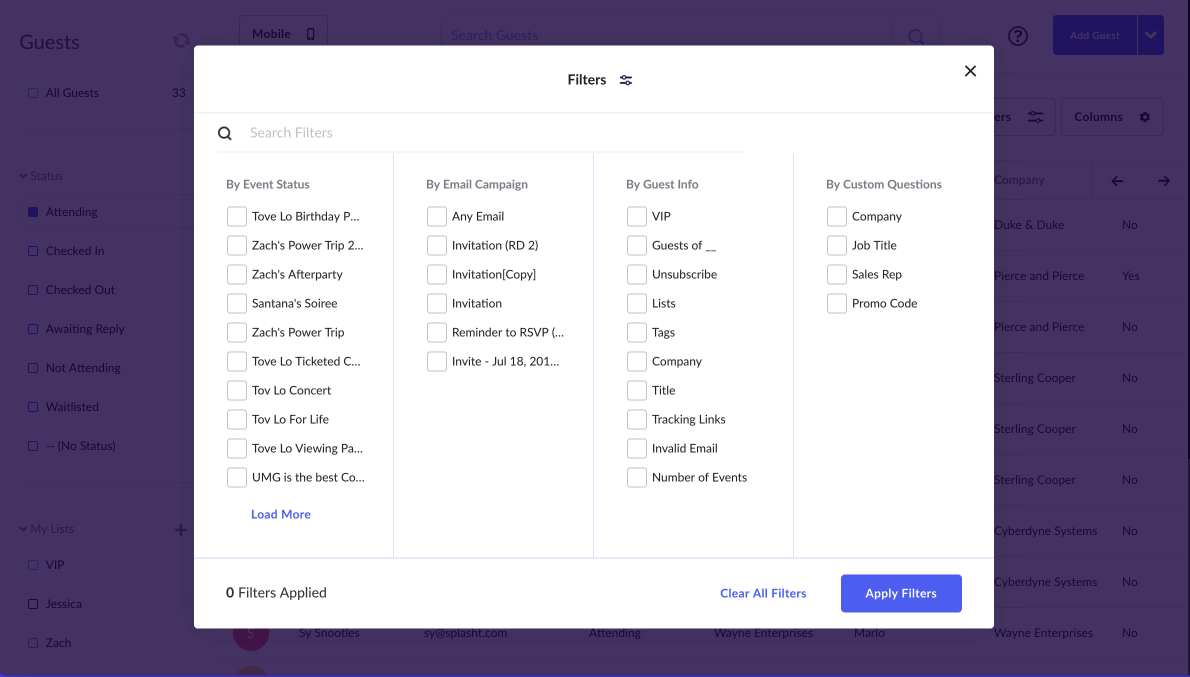Screen dimensions: 1190x677
Task: Check the Zach's Power Trip 2... filter
Action: click(x=237, y=245)
